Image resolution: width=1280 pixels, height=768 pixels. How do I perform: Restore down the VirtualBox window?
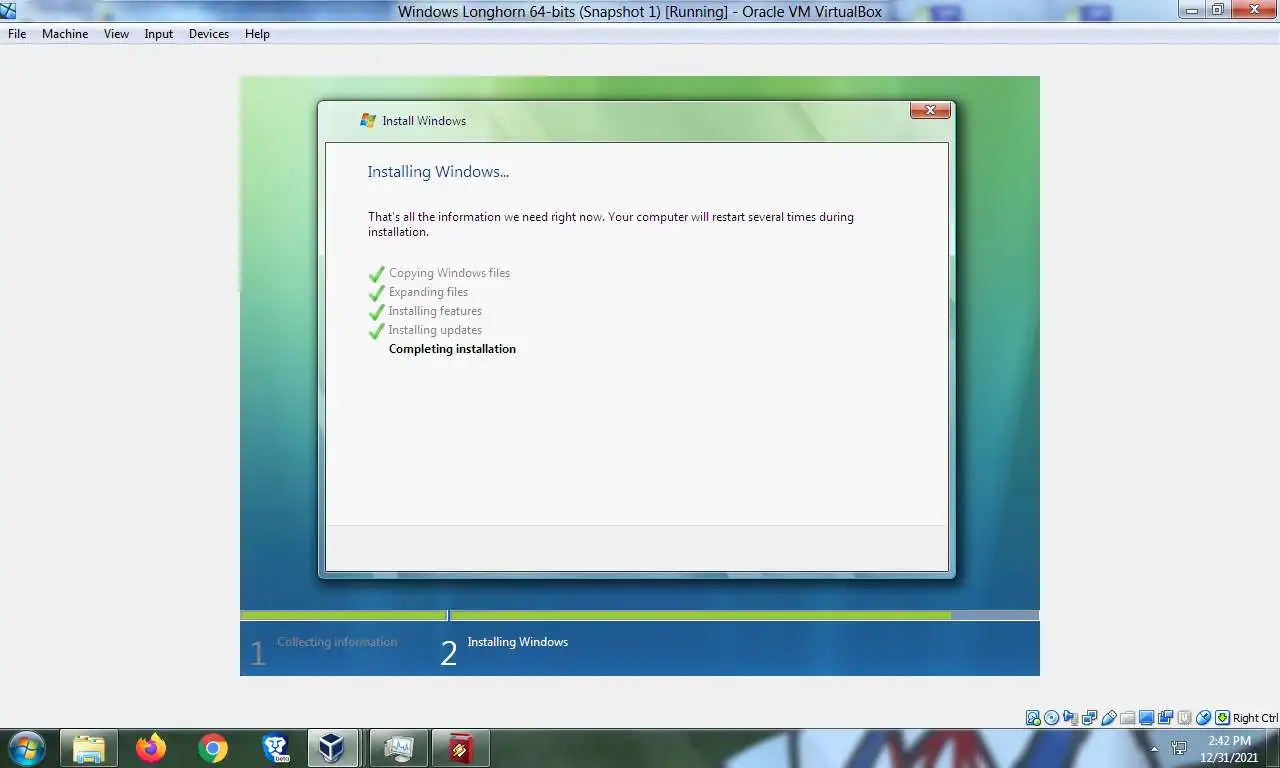(x=1217, y=10)
